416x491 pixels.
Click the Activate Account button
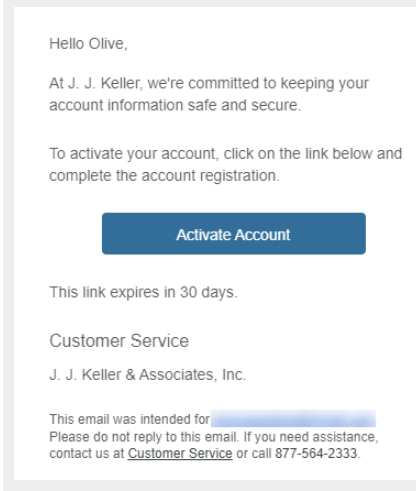(234, 234)
